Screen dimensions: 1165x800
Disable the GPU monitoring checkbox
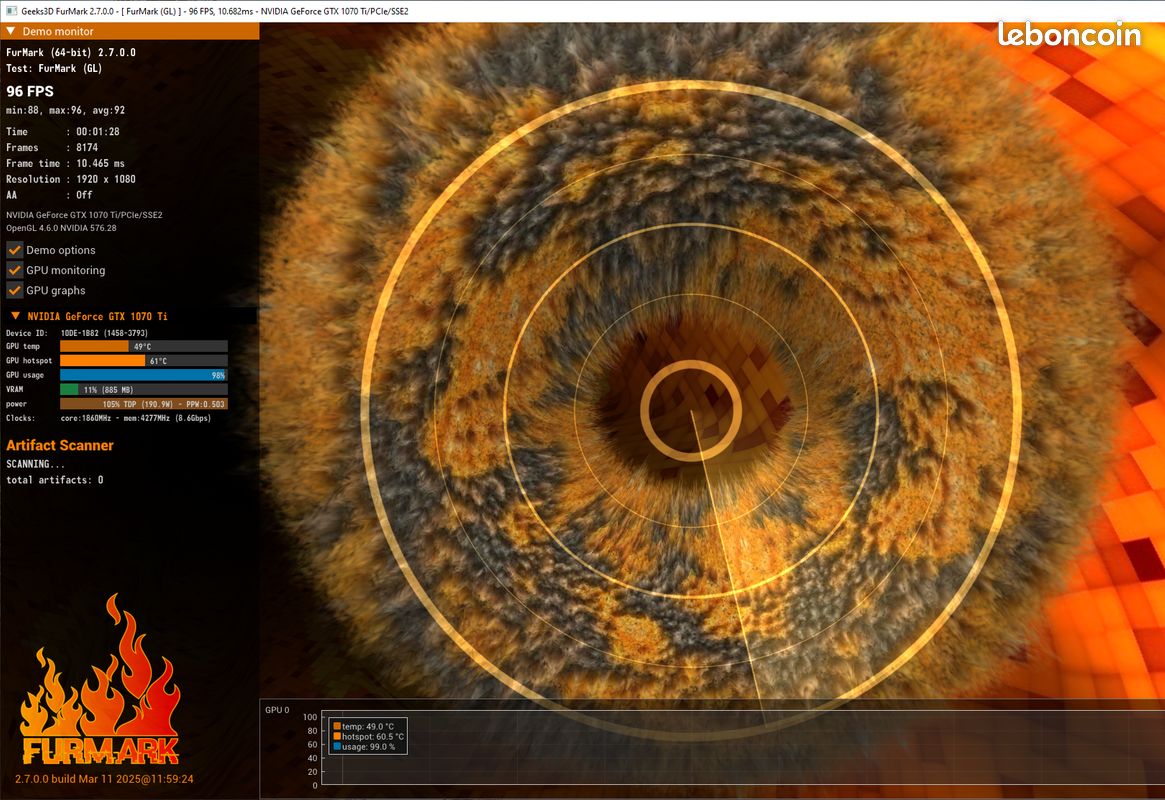[x=14, y=270]
